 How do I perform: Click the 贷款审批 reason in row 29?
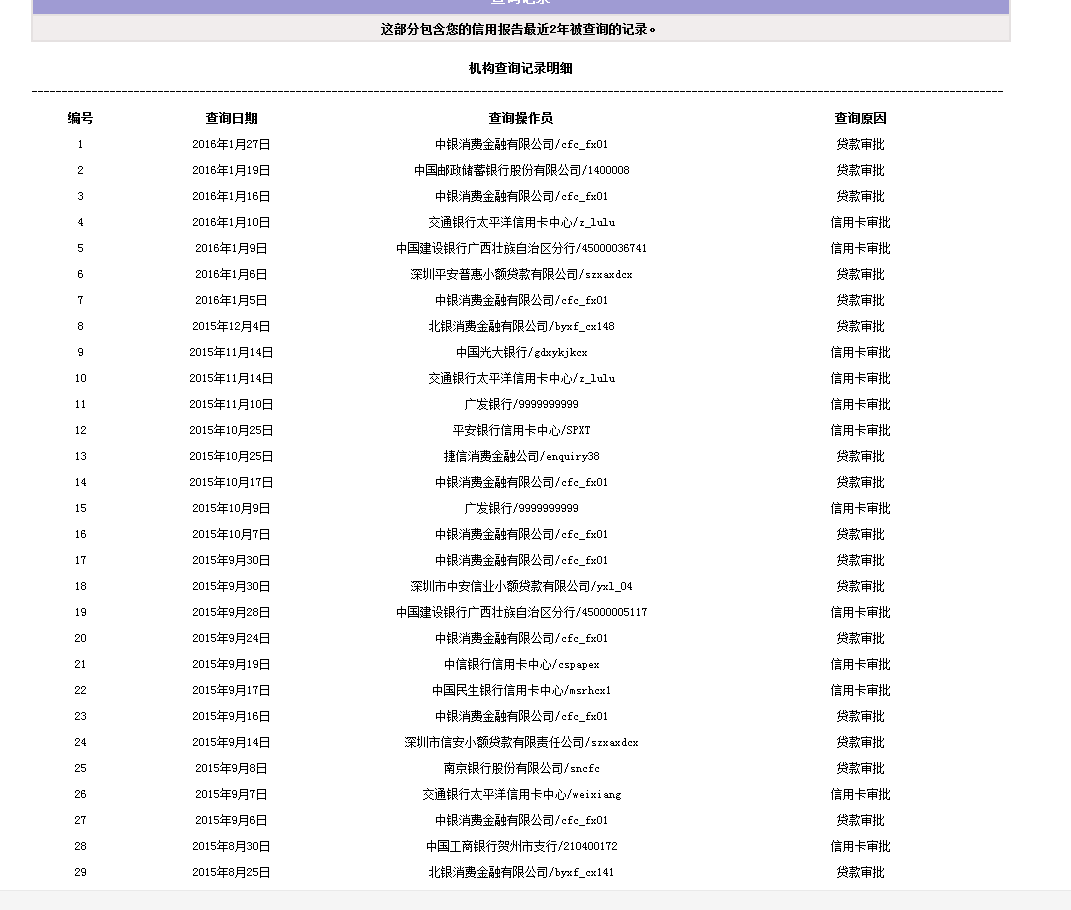(x=860, y=872)
